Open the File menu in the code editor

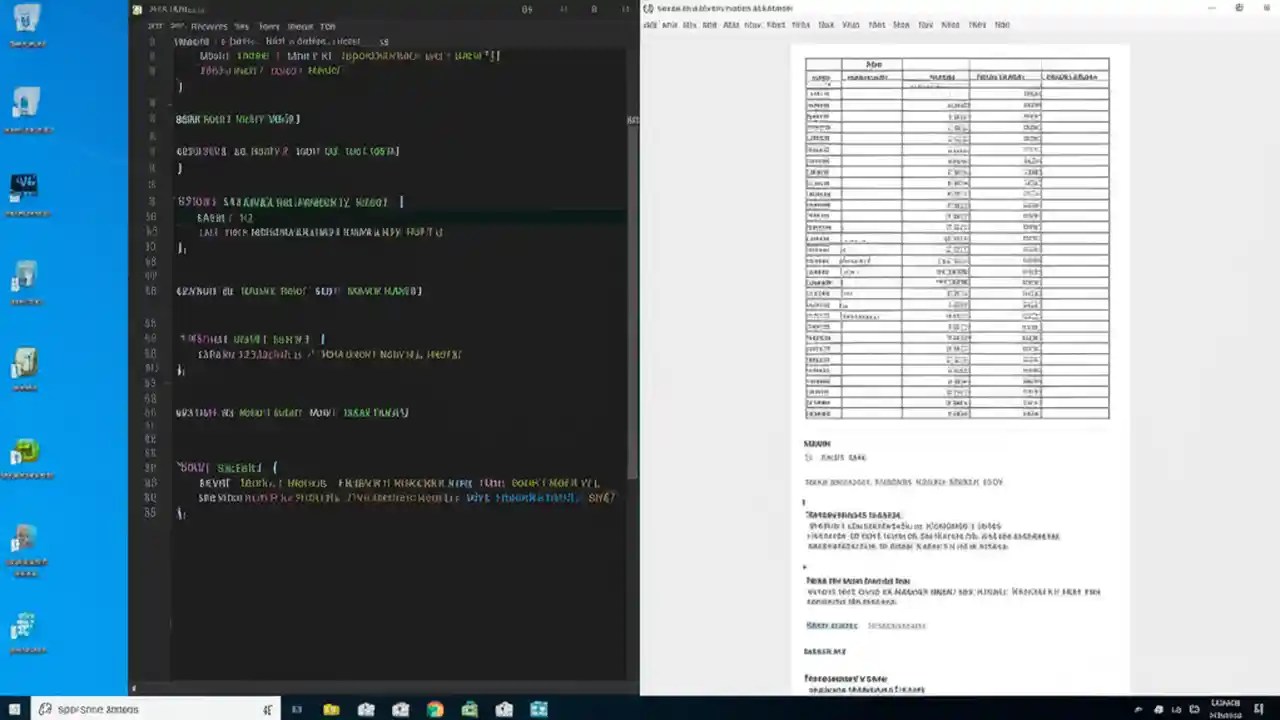[154, 27]
